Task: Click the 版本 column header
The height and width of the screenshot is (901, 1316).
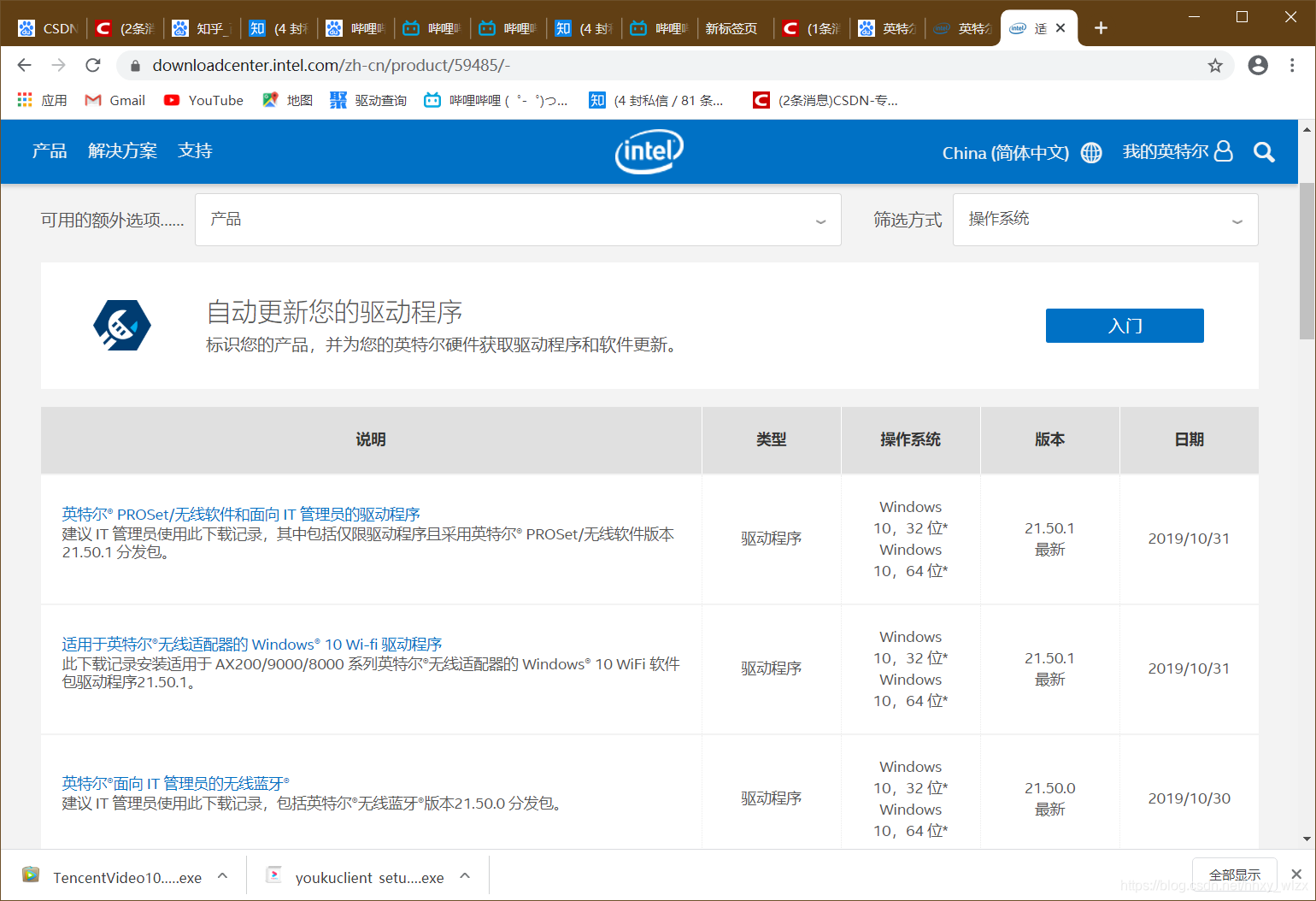Action: [x=1049, y=439]
